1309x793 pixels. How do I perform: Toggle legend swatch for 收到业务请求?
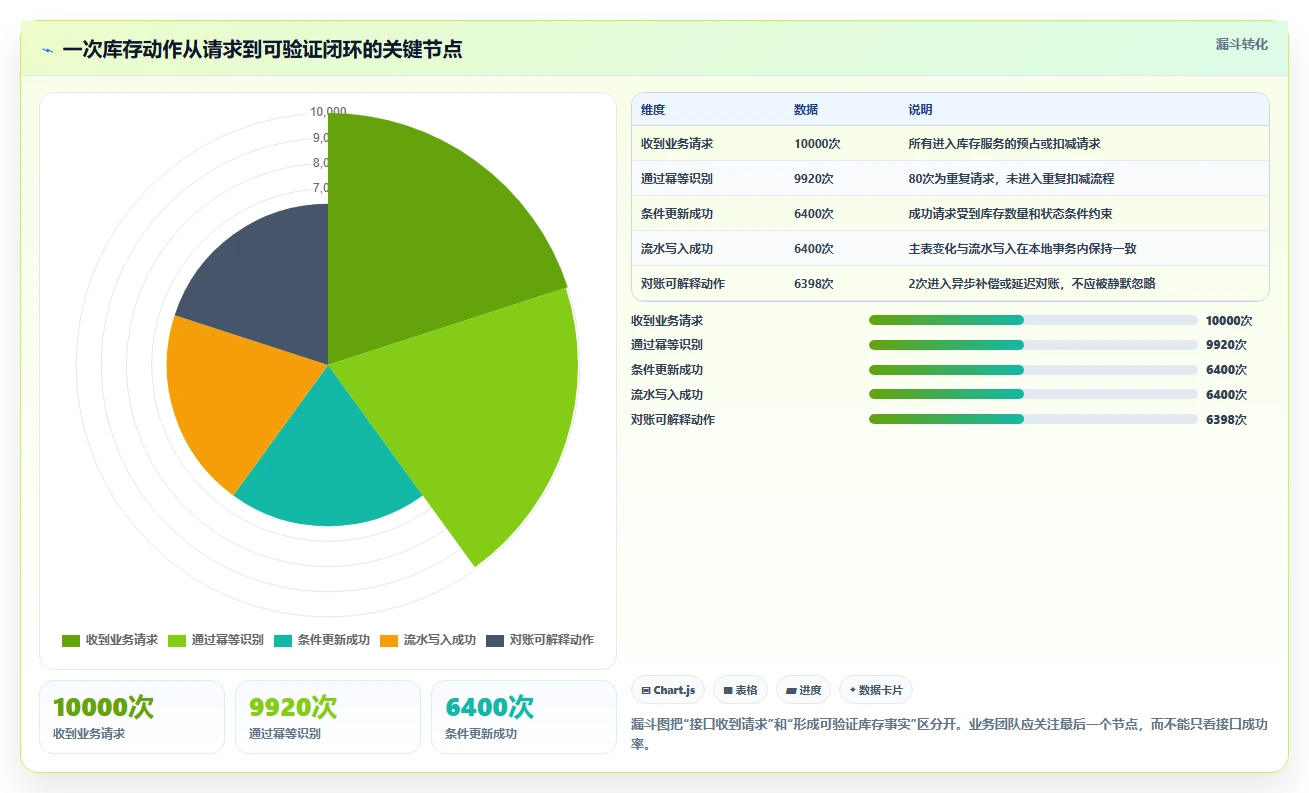pos(71,640)
